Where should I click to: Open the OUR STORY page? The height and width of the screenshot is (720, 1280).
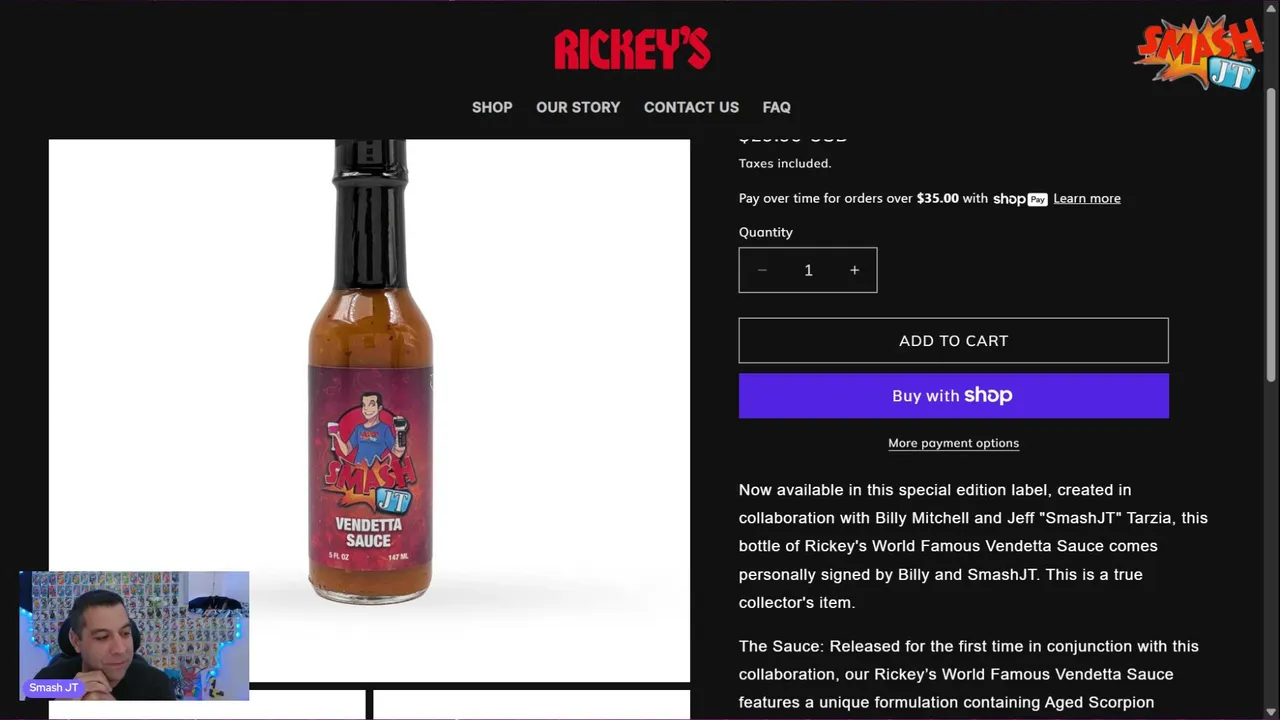point(578,107)
